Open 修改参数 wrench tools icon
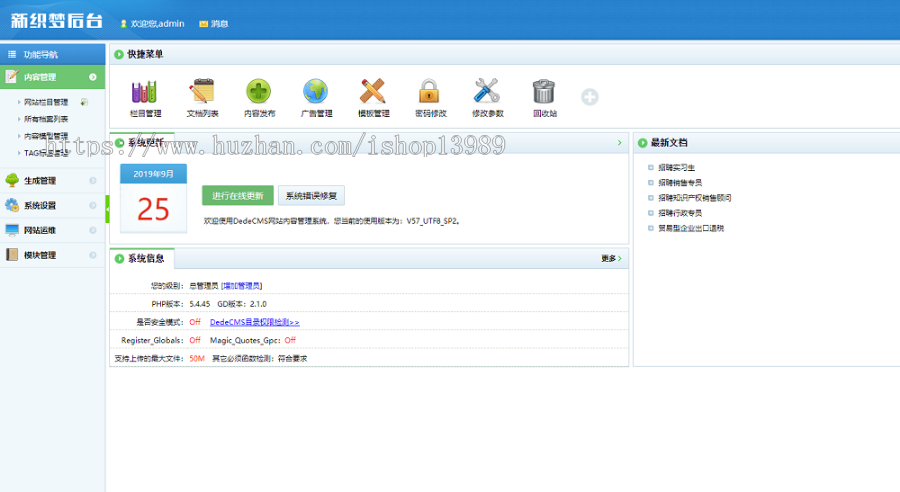Screen dimensions: 900x492 (x=487, y=92)
